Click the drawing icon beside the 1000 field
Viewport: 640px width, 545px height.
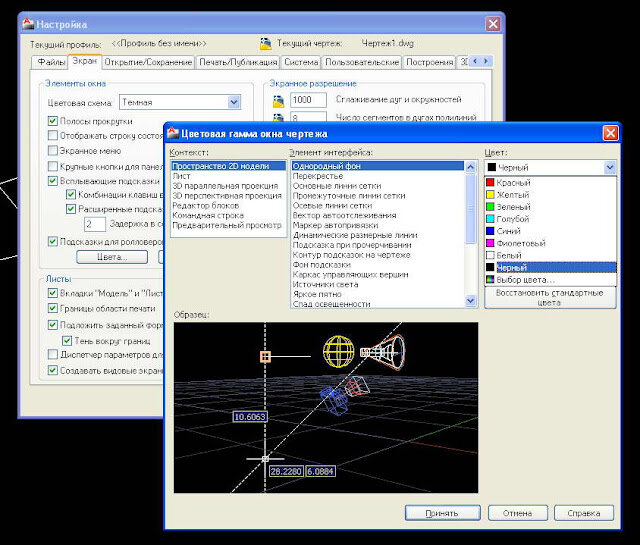[x=278, y=100]
